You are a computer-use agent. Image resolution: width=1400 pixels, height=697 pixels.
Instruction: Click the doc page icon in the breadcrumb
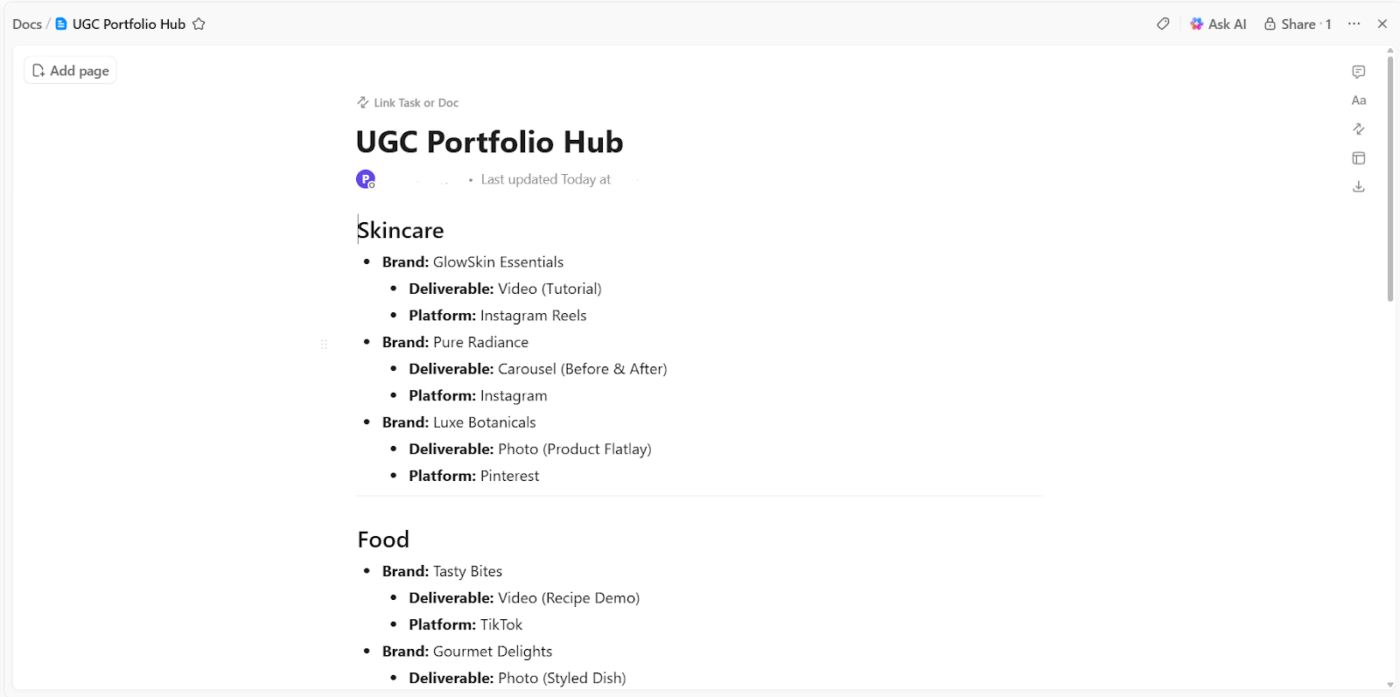(61, 23)
